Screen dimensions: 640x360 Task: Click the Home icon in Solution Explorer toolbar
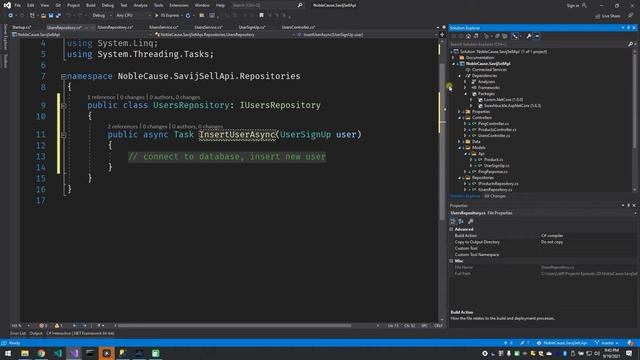468,36
